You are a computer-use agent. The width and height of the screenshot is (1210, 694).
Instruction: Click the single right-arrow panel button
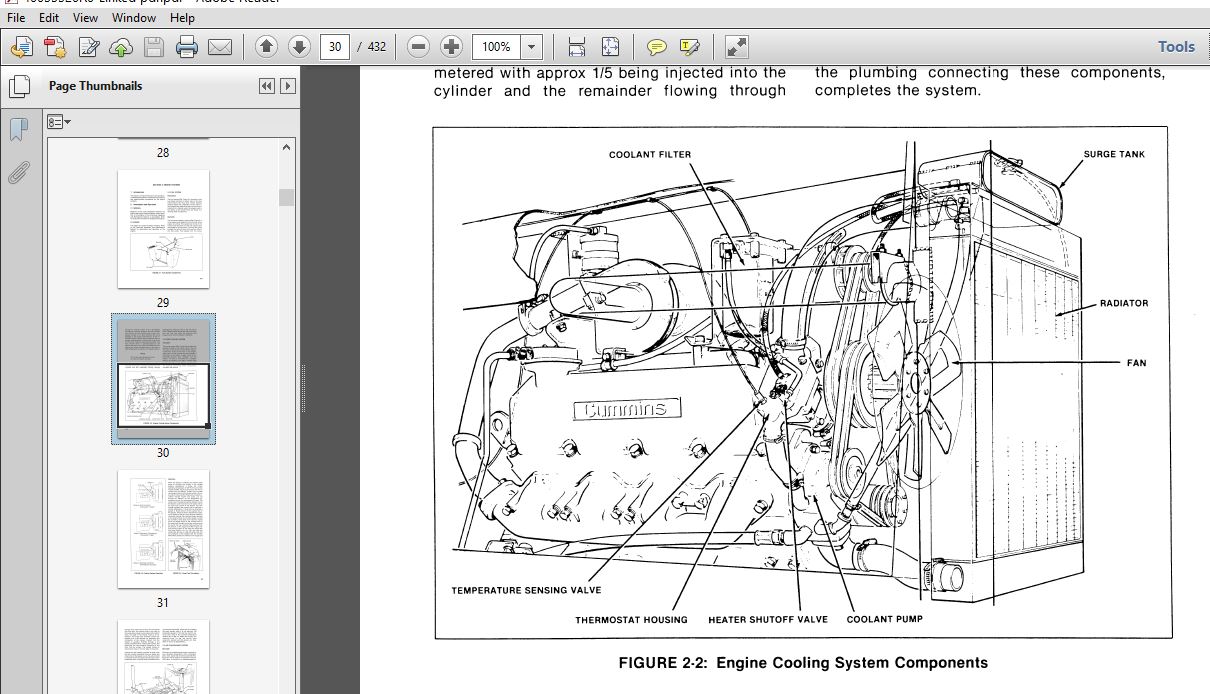coord(288,86)
